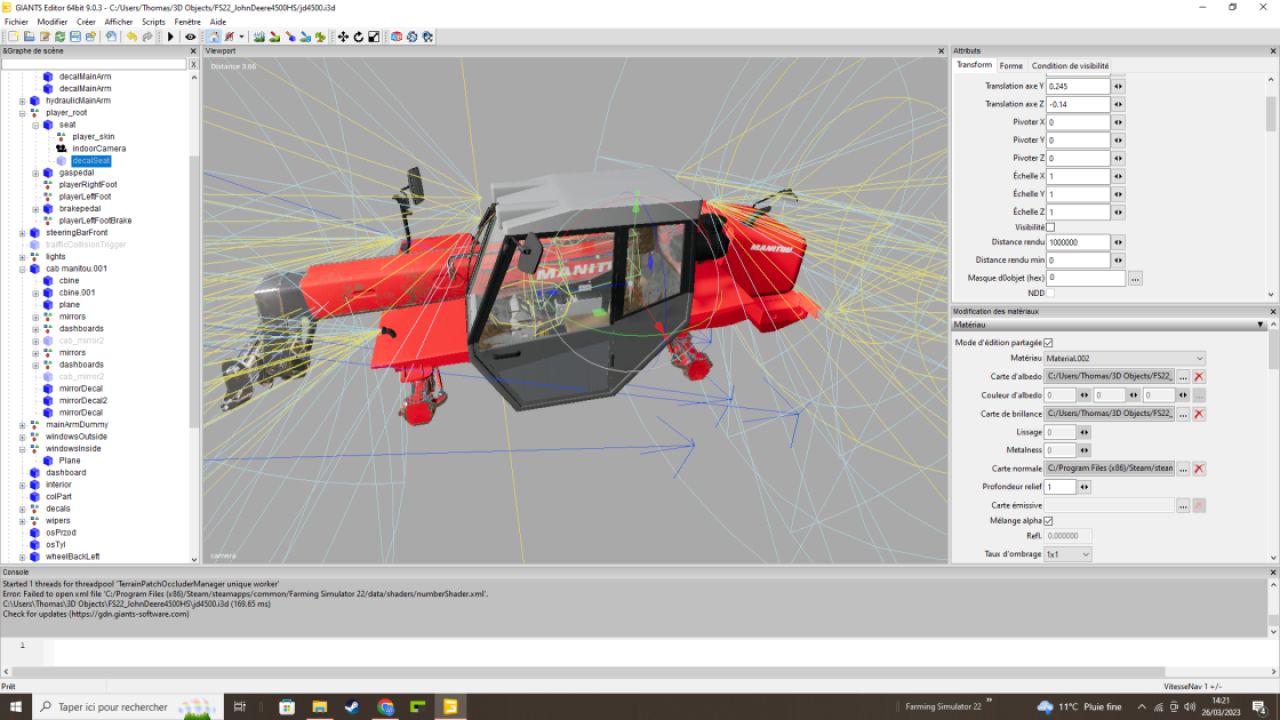Close the Attributs panel
The image size is (1280, 720).
[1273, 51]
